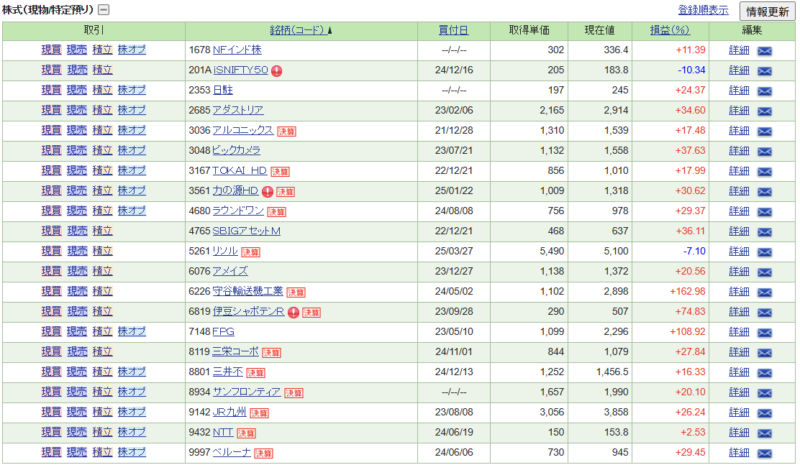800x465 pixels.
Task: Collapse the 株式(現物/特定預り) section
Action: click(x=104, y=10)
